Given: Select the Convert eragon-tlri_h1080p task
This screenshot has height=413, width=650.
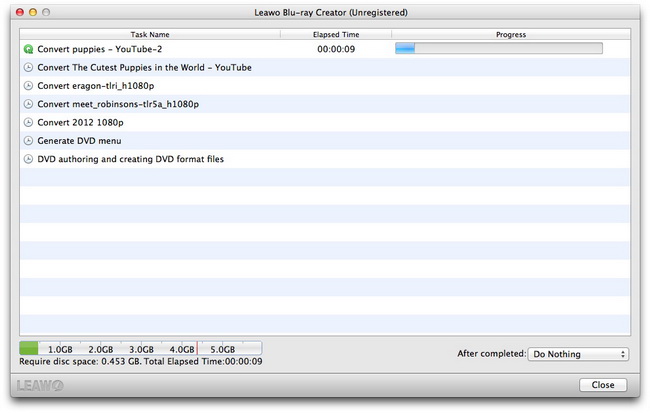Looking at the screenshot, I should 325,86.
